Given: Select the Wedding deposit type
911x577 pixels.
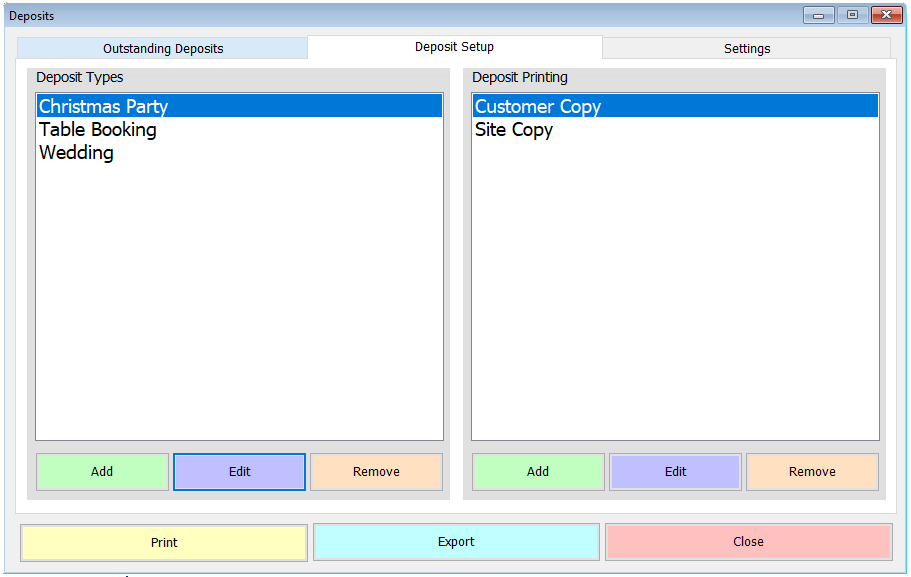Looking at the screenshot, I should coord(75,153).
